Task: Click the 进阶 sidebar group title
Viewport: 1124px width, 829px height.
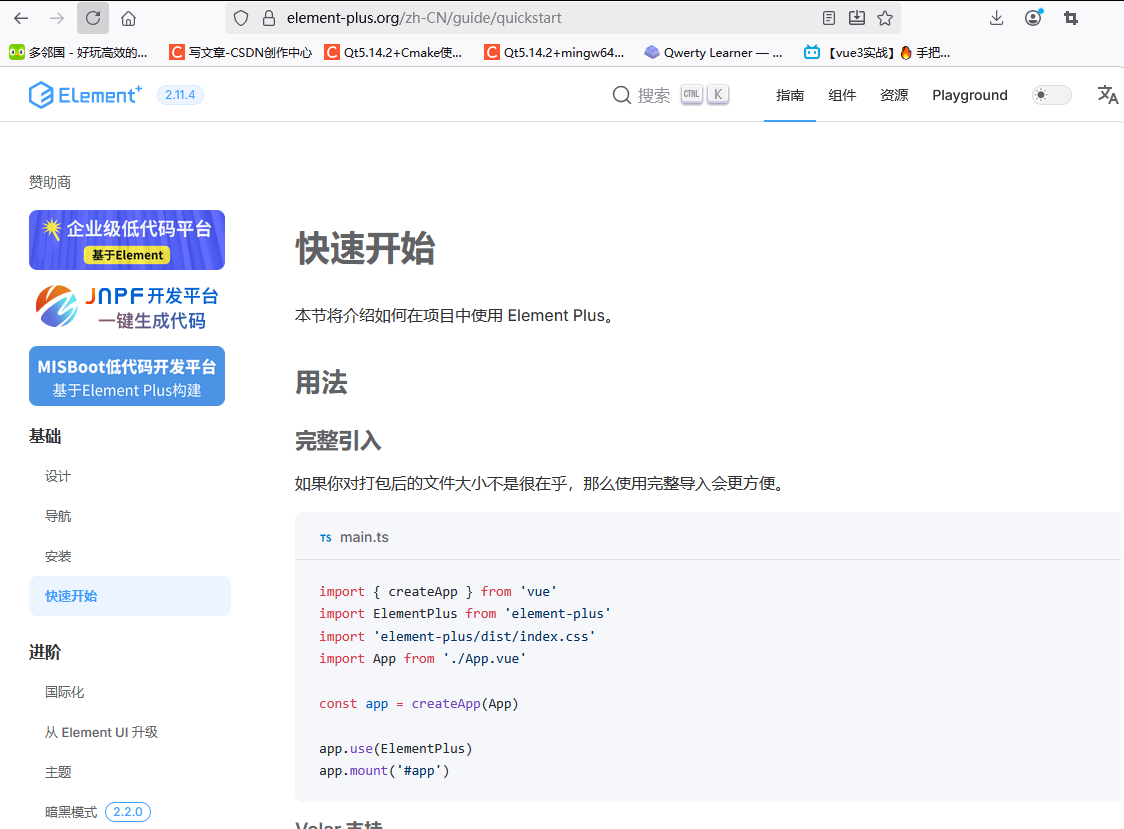Action: 44,652
